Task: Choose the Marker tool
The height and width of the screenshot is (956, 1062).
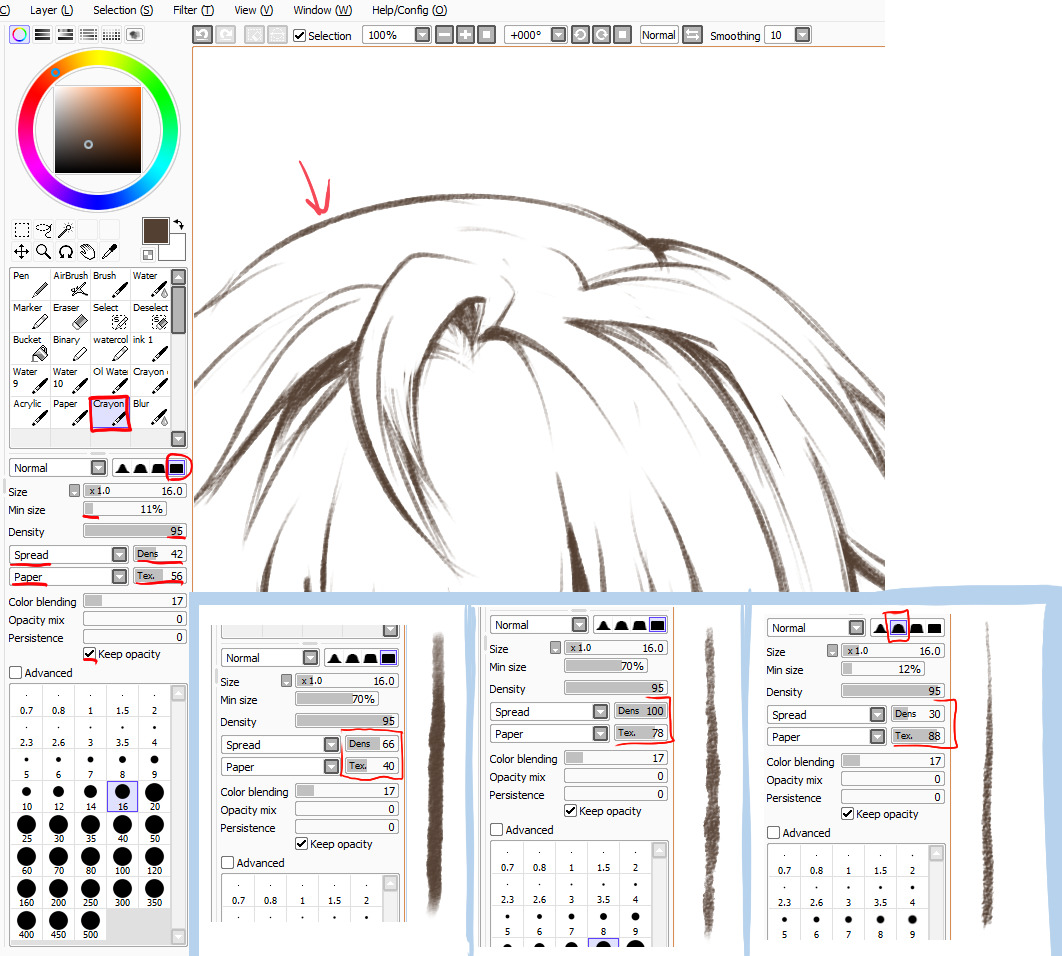Action: [x=30, y=316]
